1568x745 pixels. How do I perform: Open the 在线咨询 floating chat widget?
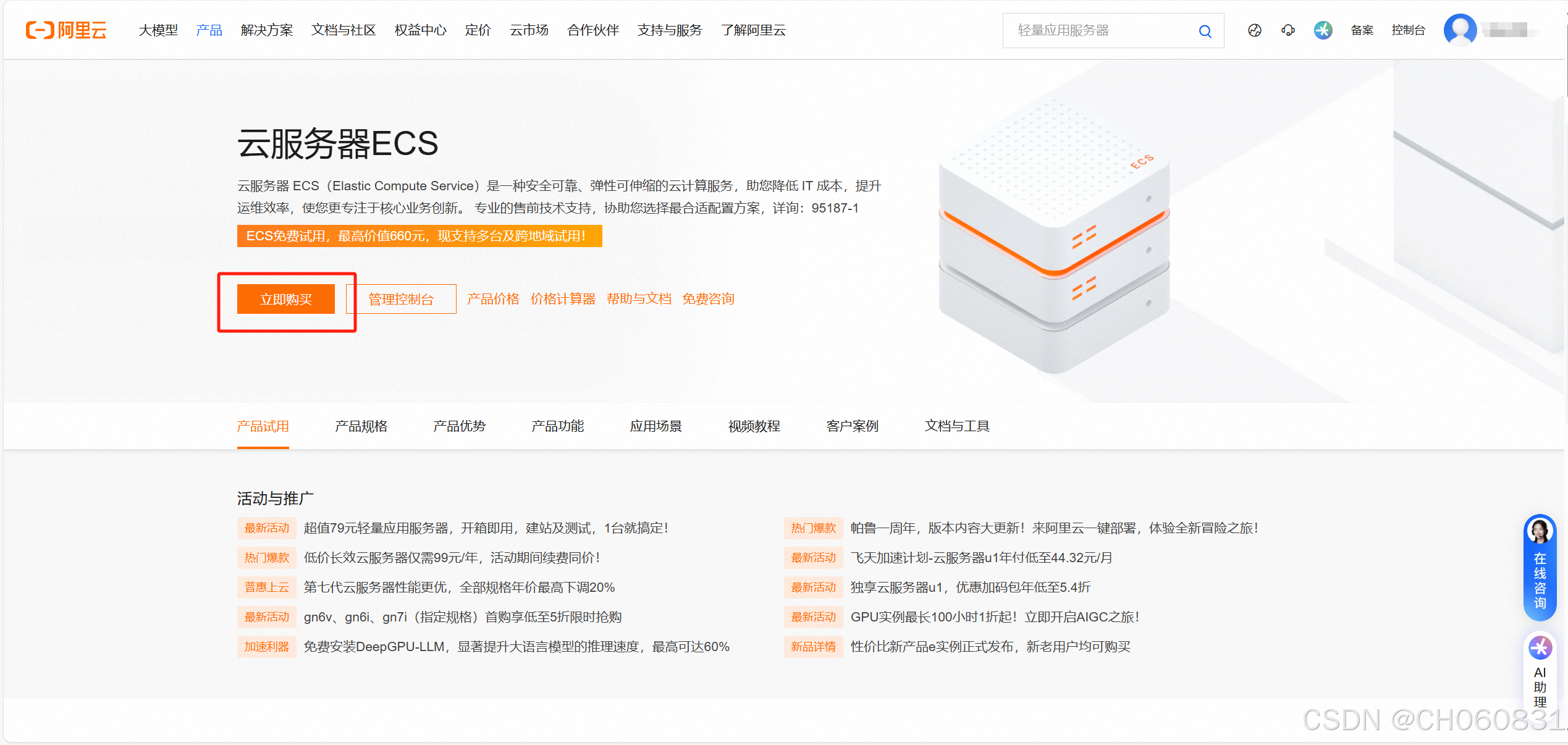(x=1540, y=567)
